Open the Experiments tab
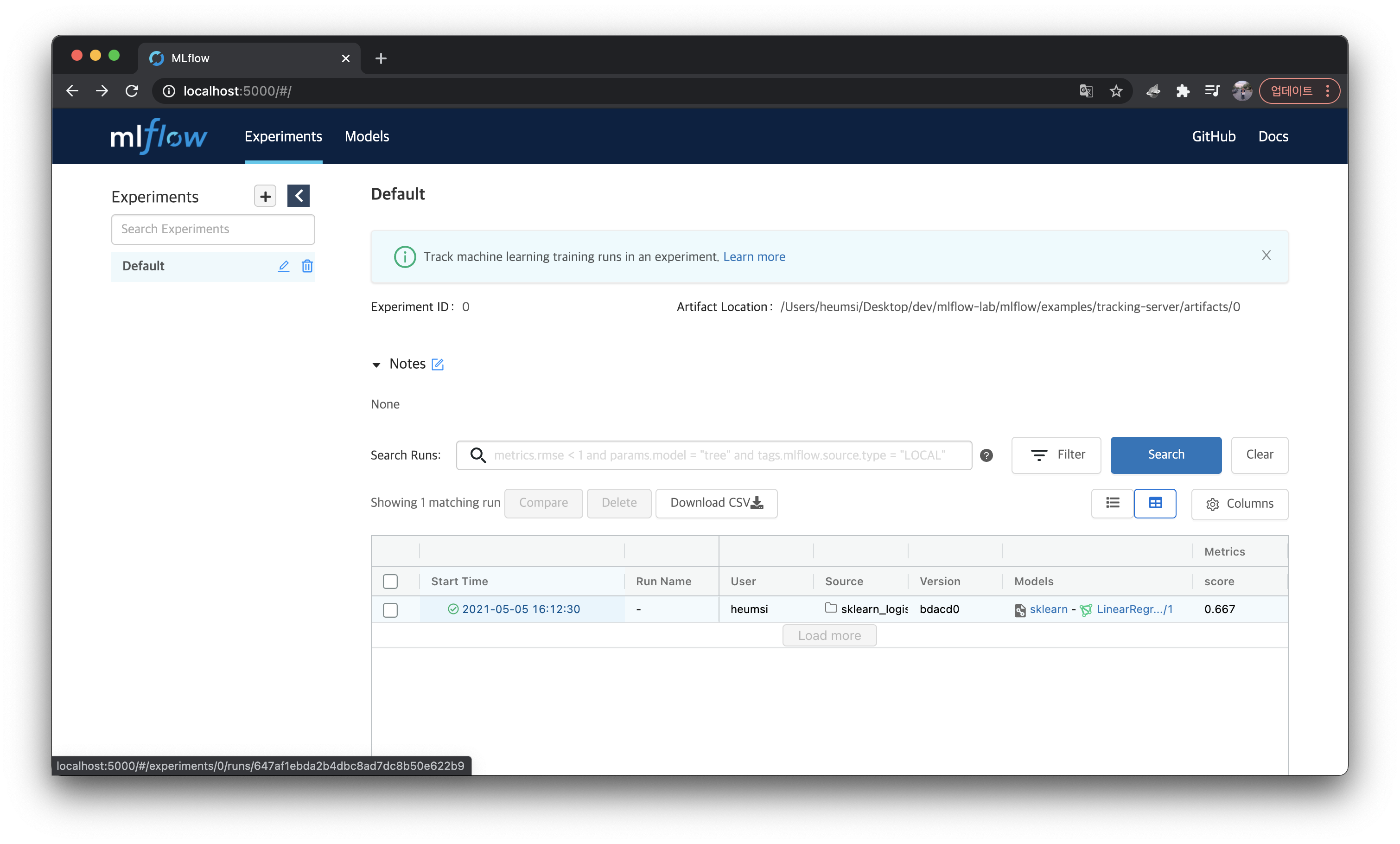 [283, 136]
